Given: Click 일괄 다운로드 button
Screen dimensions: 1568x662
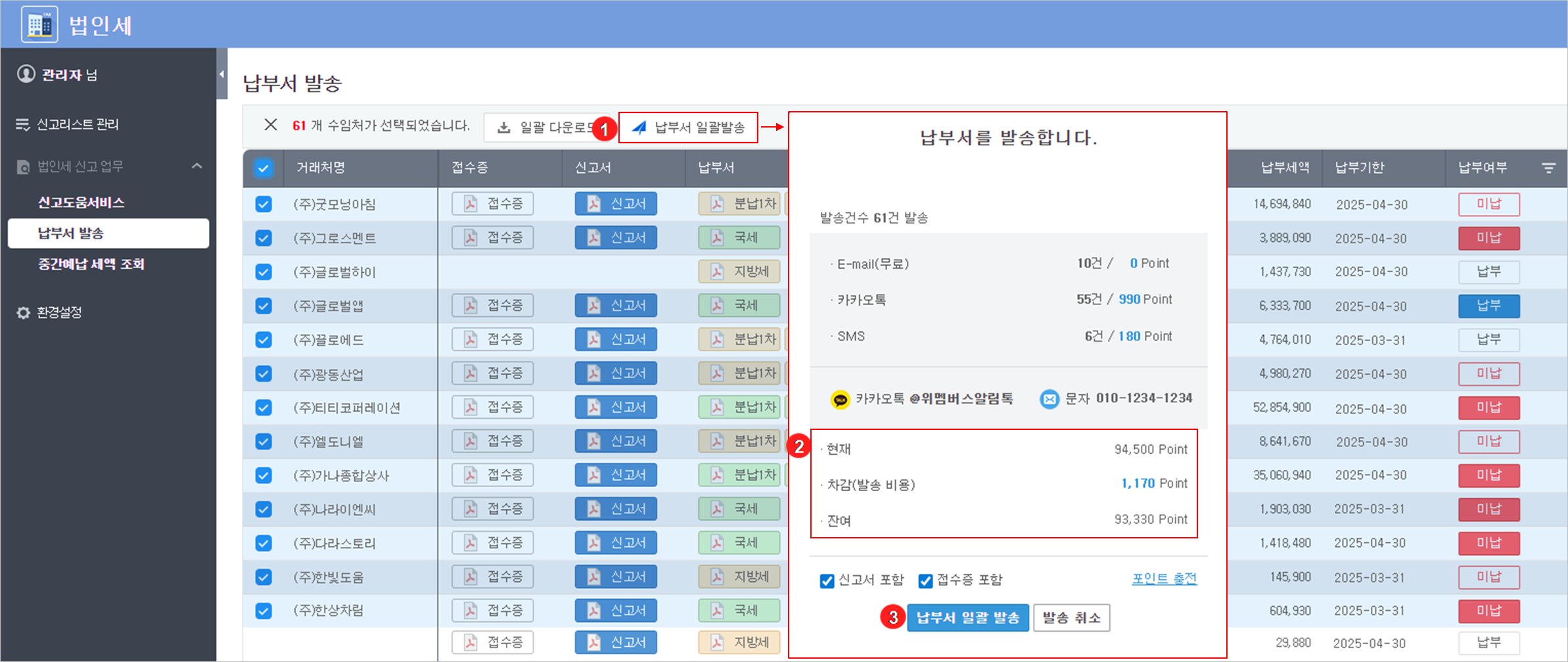Looking at the screenshot, I should (545, 127).
